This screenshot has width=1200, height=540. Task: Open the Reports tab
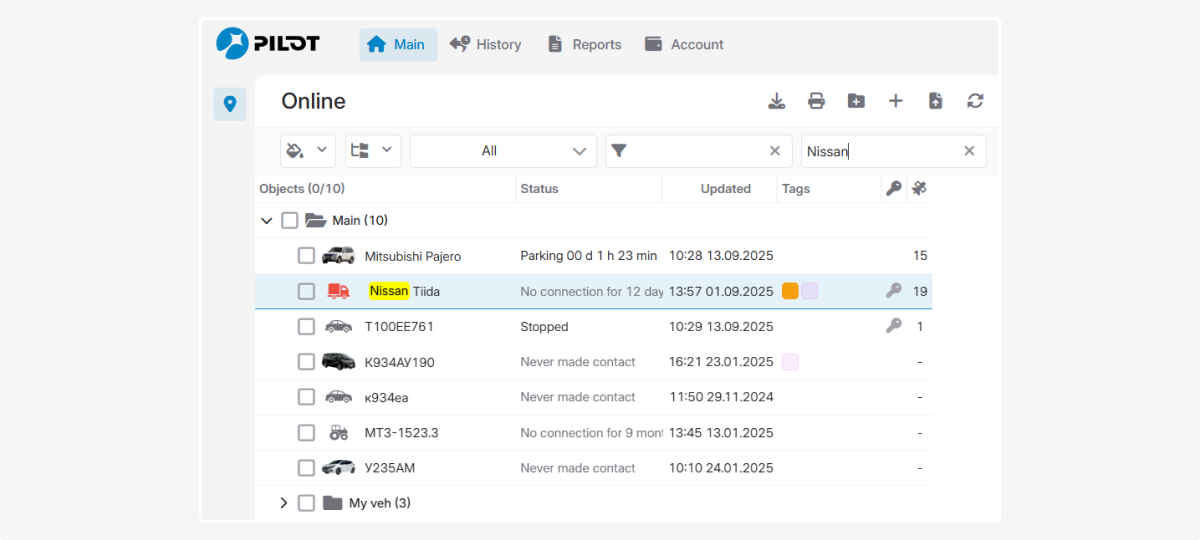[x=584, y=45]
